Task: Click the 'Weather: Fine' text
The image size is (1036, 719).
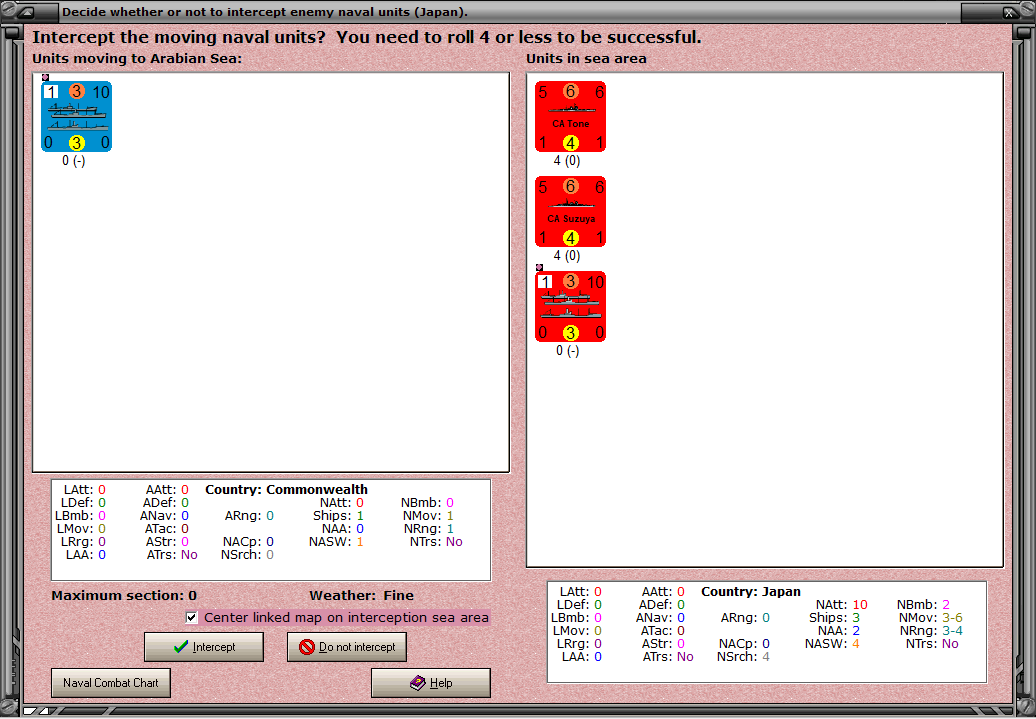Action: tap(361, 595)
